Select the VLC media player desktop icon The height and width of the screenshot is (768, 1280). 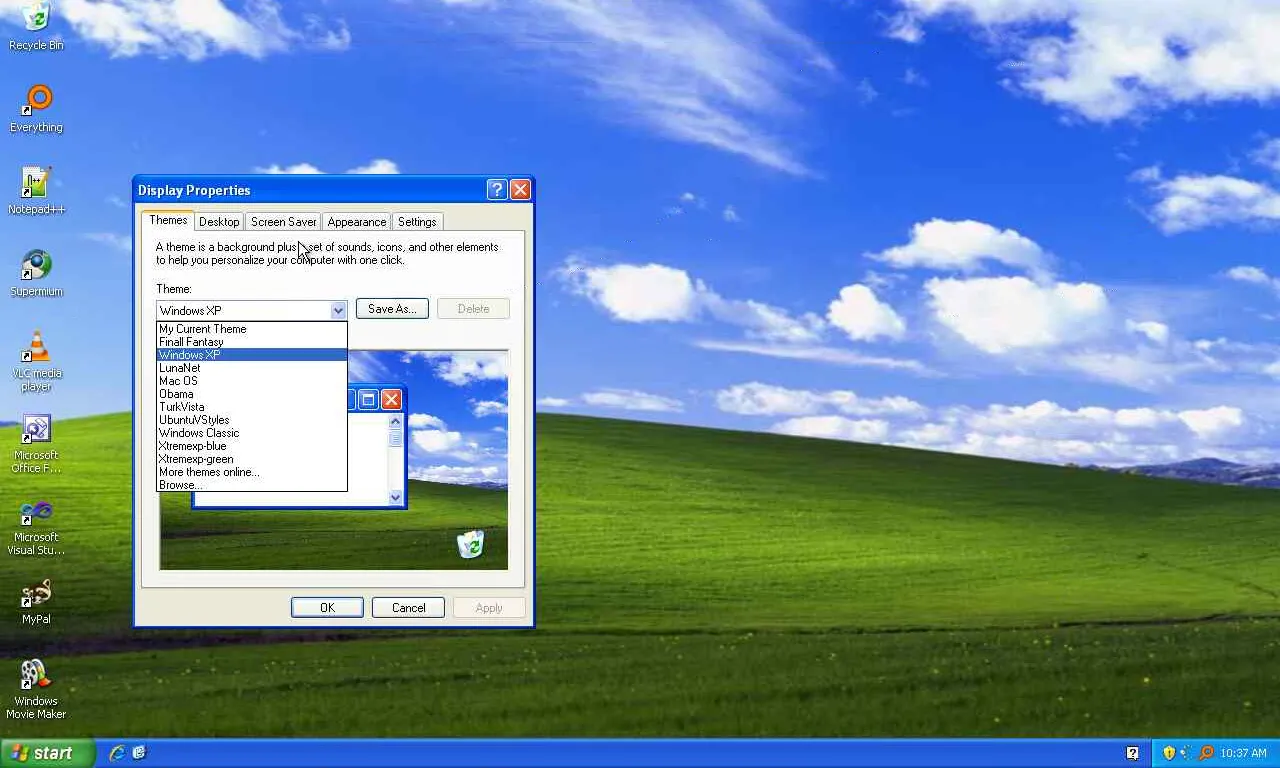click(36, 361)
